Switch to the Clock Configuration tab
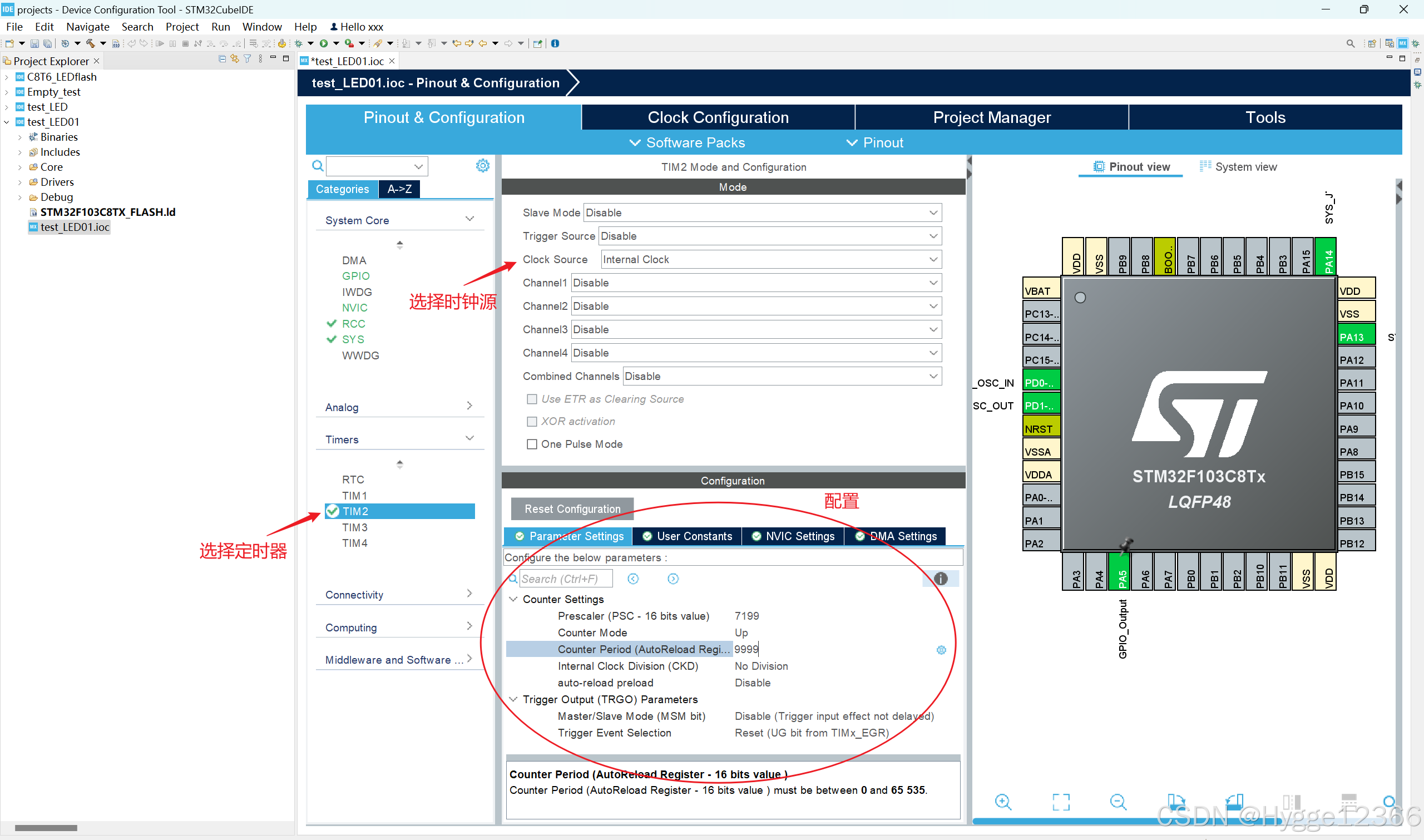1424x840 pixels. point(718,117)
